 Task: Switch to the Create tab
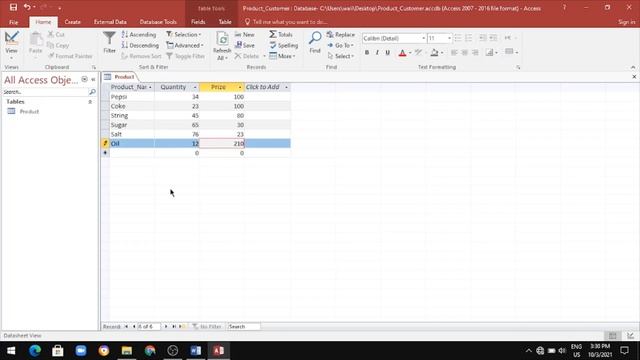click(x=72, y=22)
